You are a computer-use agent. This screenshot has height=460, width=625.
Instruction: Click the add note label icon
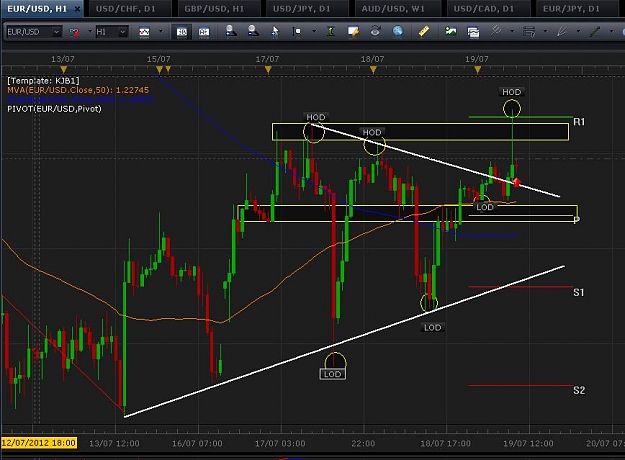click(353, 31)
